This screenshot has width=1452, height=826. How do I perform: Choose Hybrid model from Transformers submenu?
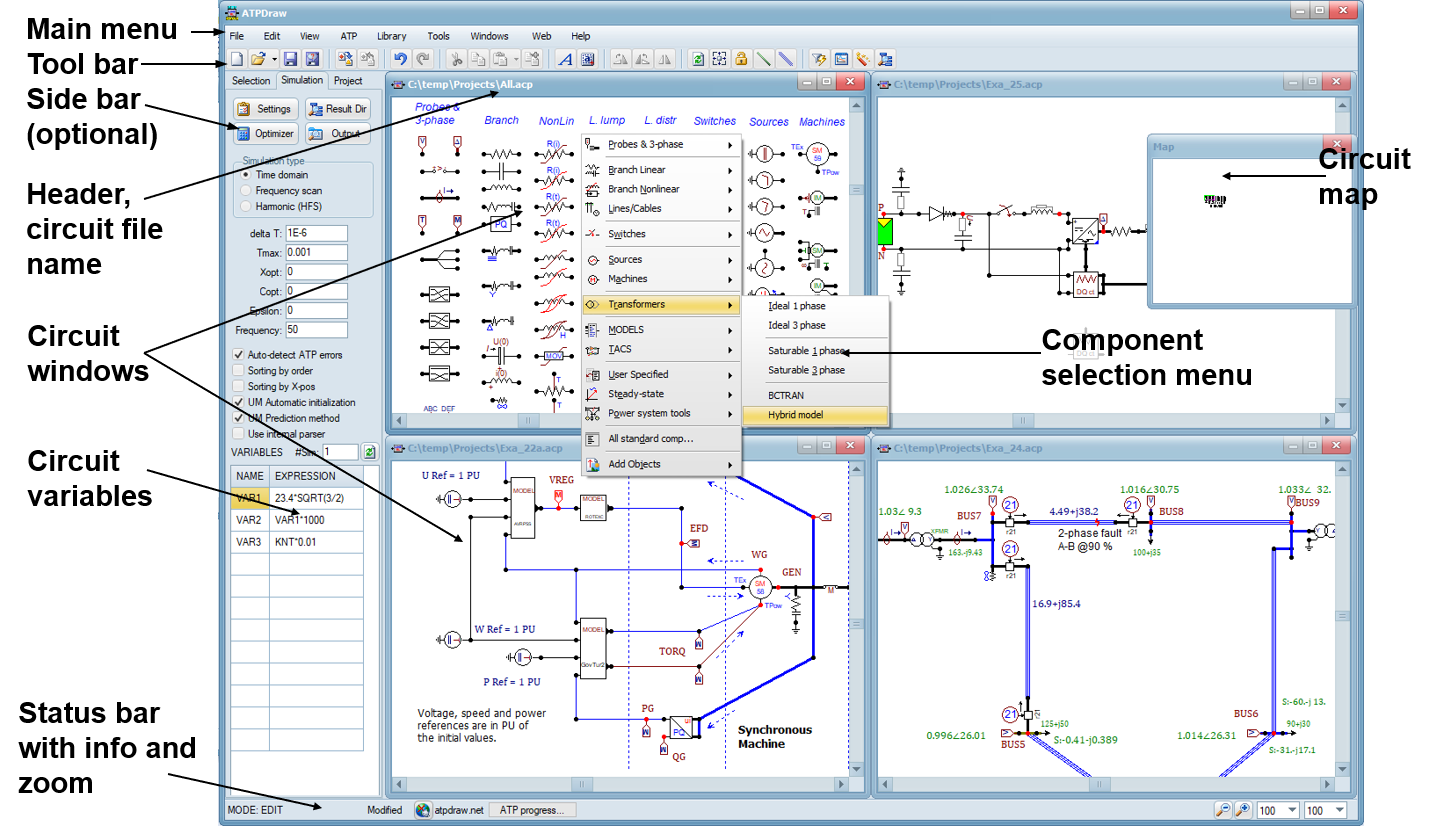coord(814,414)
